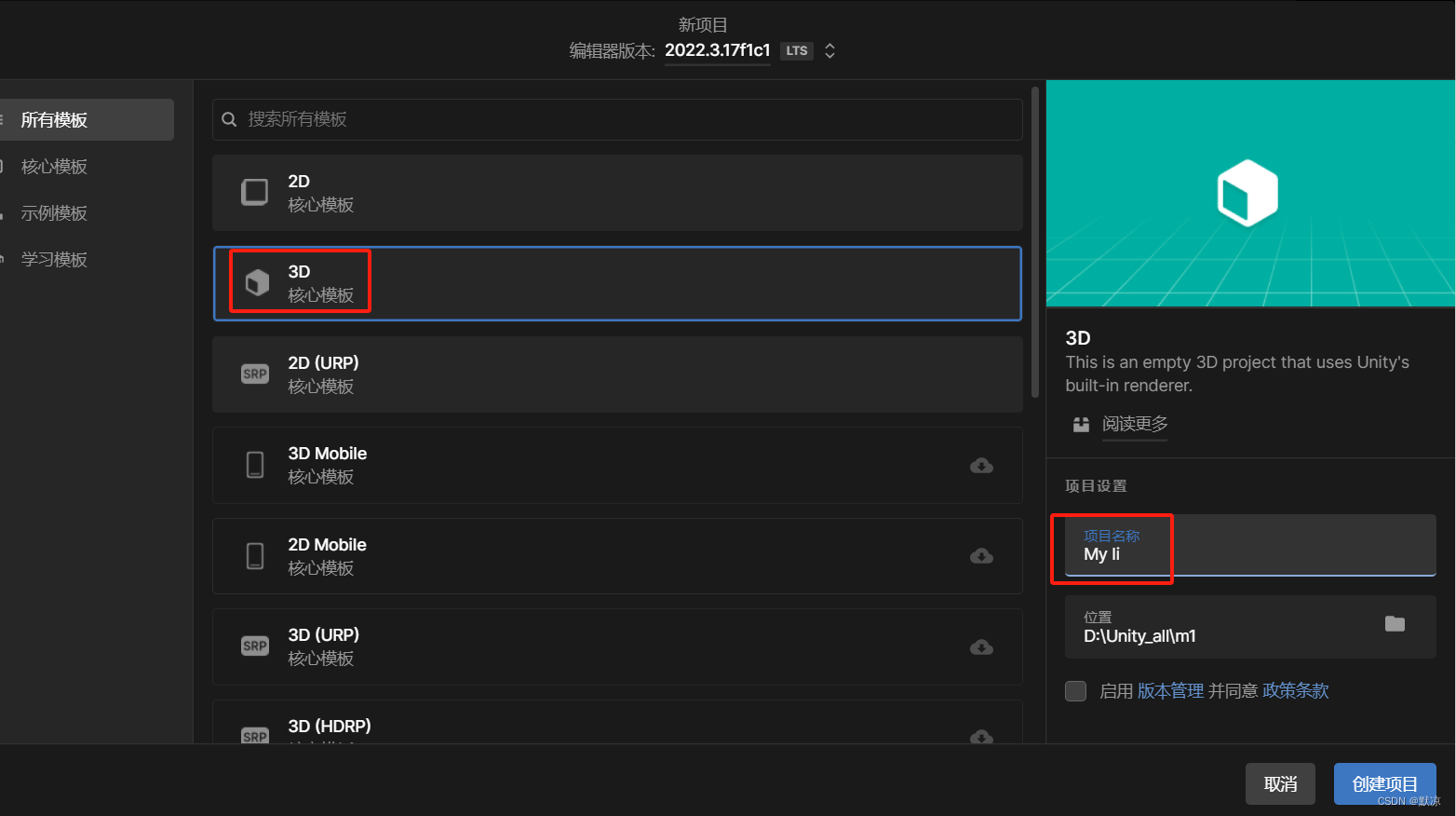The image size is (1456, 816).
Task: Click the 2D template square icon
Action: click(255, 192)
